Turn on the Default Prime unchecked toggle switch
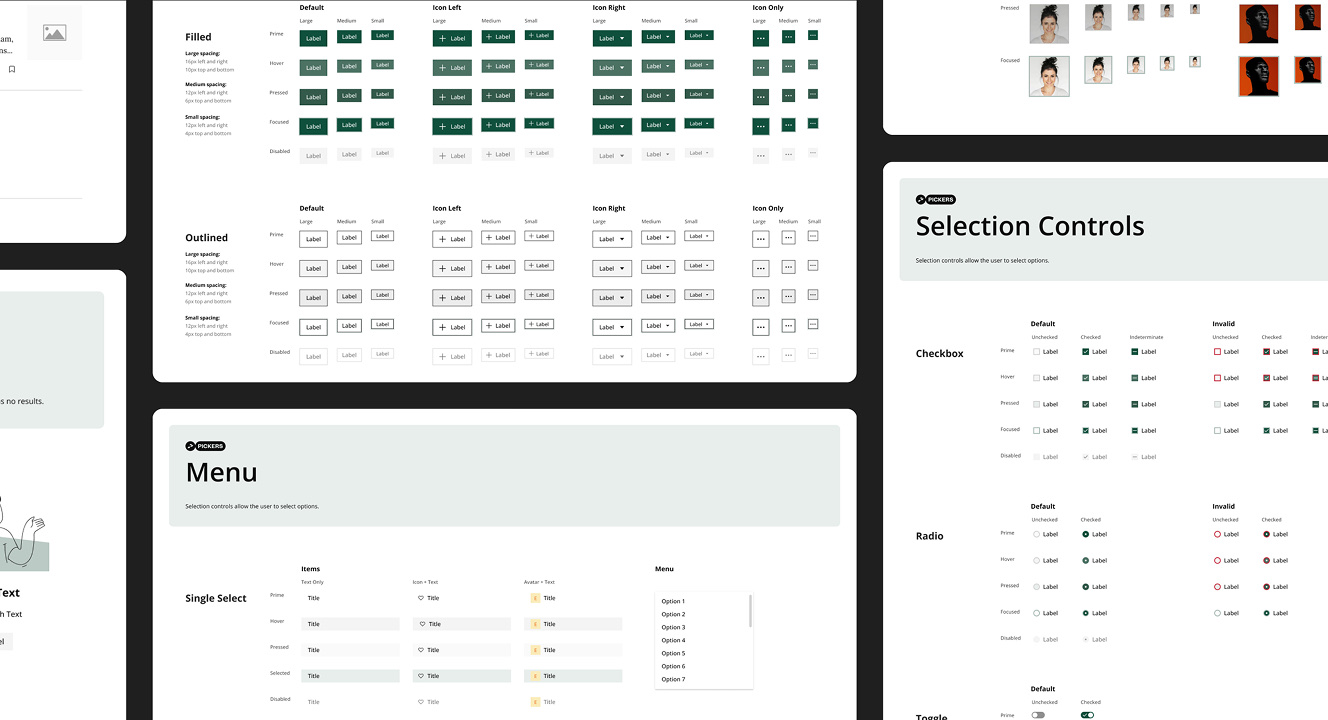Viewport: 1328px width, 720px height. tap(1038, 715)
